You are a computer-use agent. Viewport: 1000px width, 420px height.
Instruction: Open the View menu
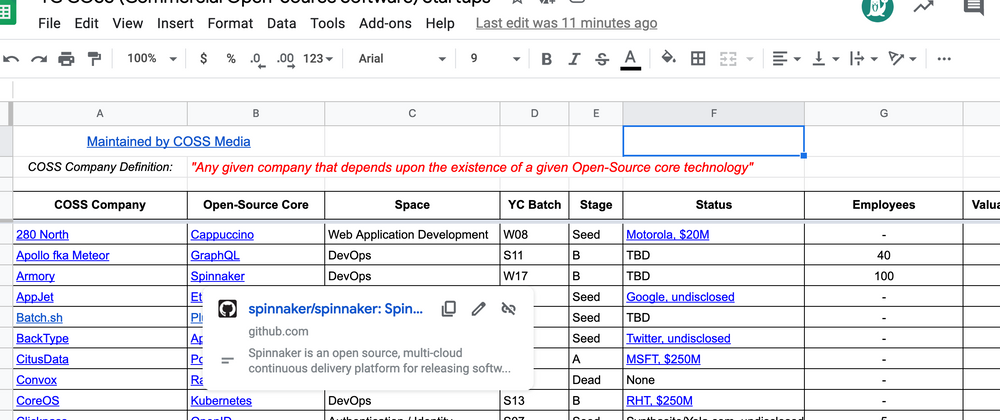click(x=128, y=24)
